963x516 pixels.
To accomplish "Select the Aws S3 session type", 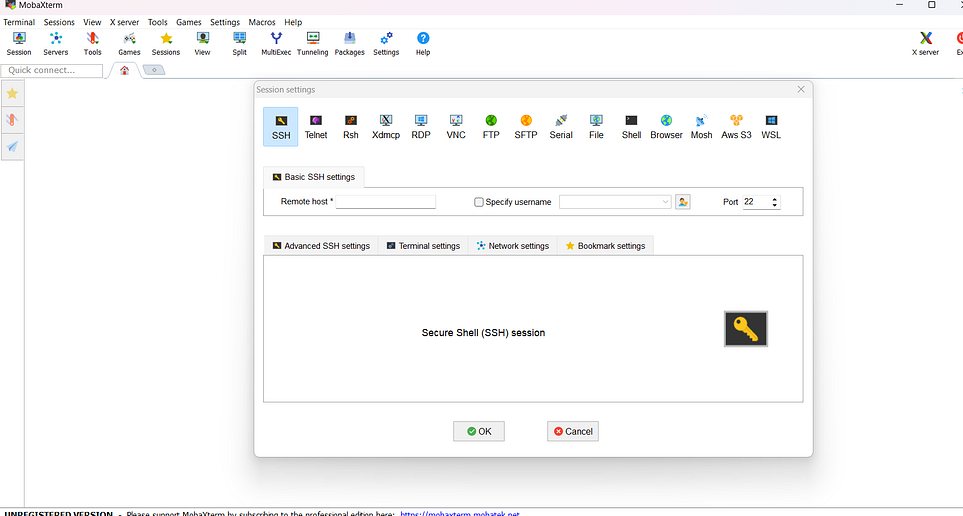I will point(736,127).
